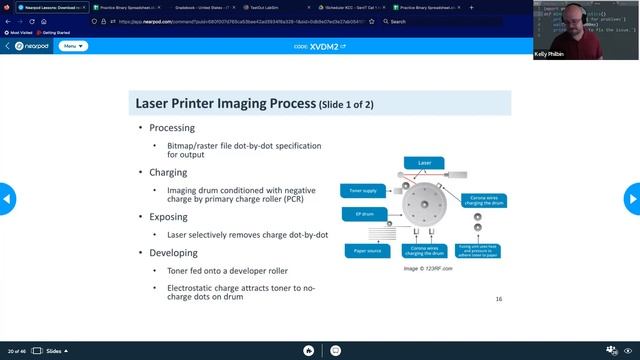Viewport: 640px width, 360px height.
Task: Switch to the Nearpod Lessons tab
Action: point(52,7)
